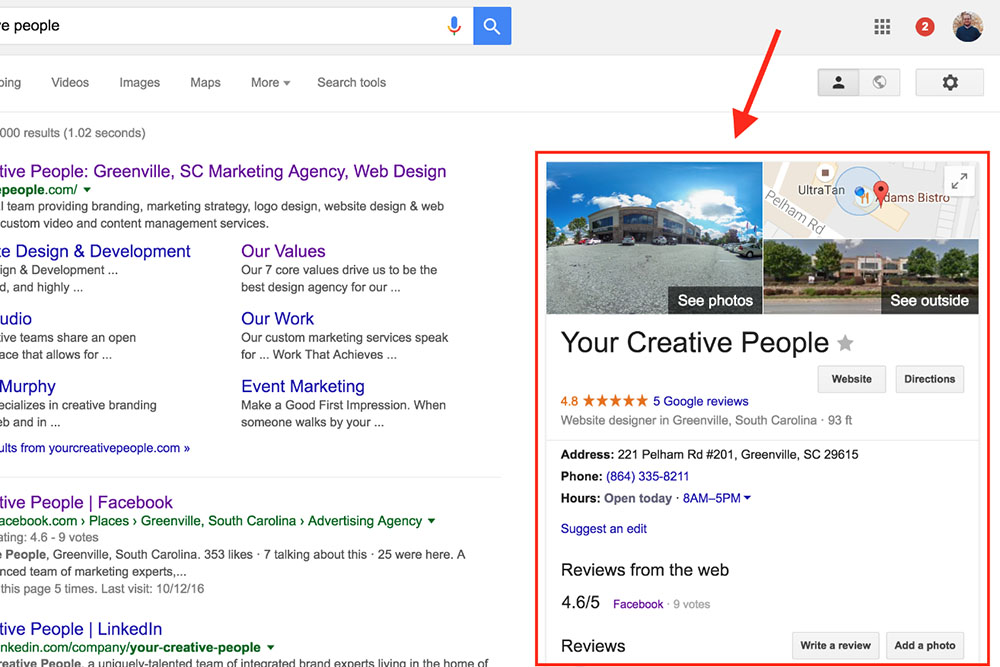Click the Your Creative People title

[x=695, y=343]
